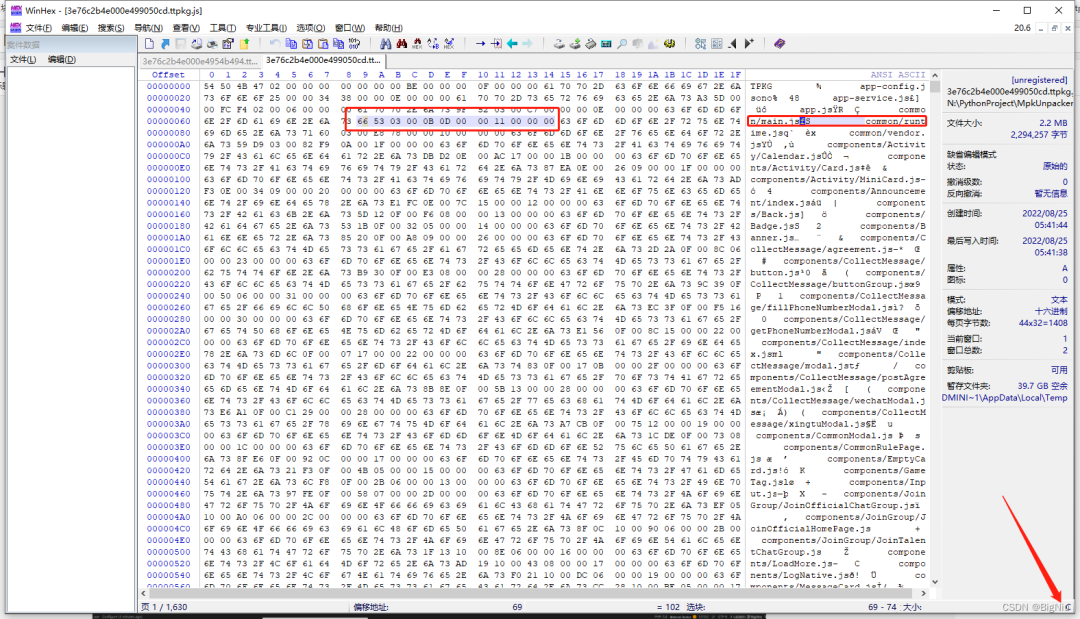Viewport: 1080px width, 619px height.
Task: Minimize the inner document window
Action: click(1041, 28)
